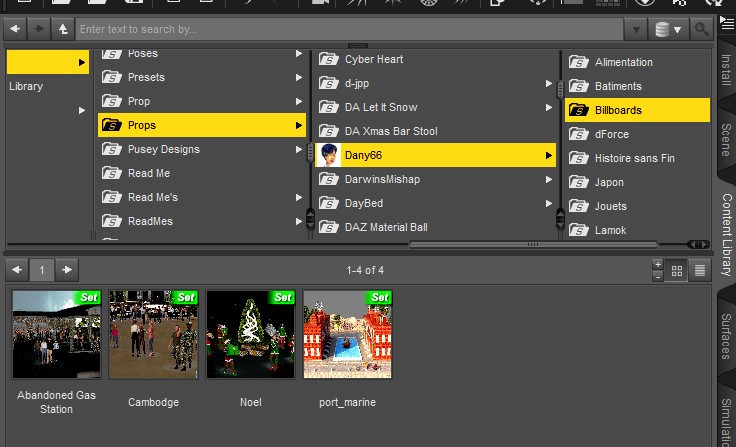Click the magnifier search button

(701, 29)
